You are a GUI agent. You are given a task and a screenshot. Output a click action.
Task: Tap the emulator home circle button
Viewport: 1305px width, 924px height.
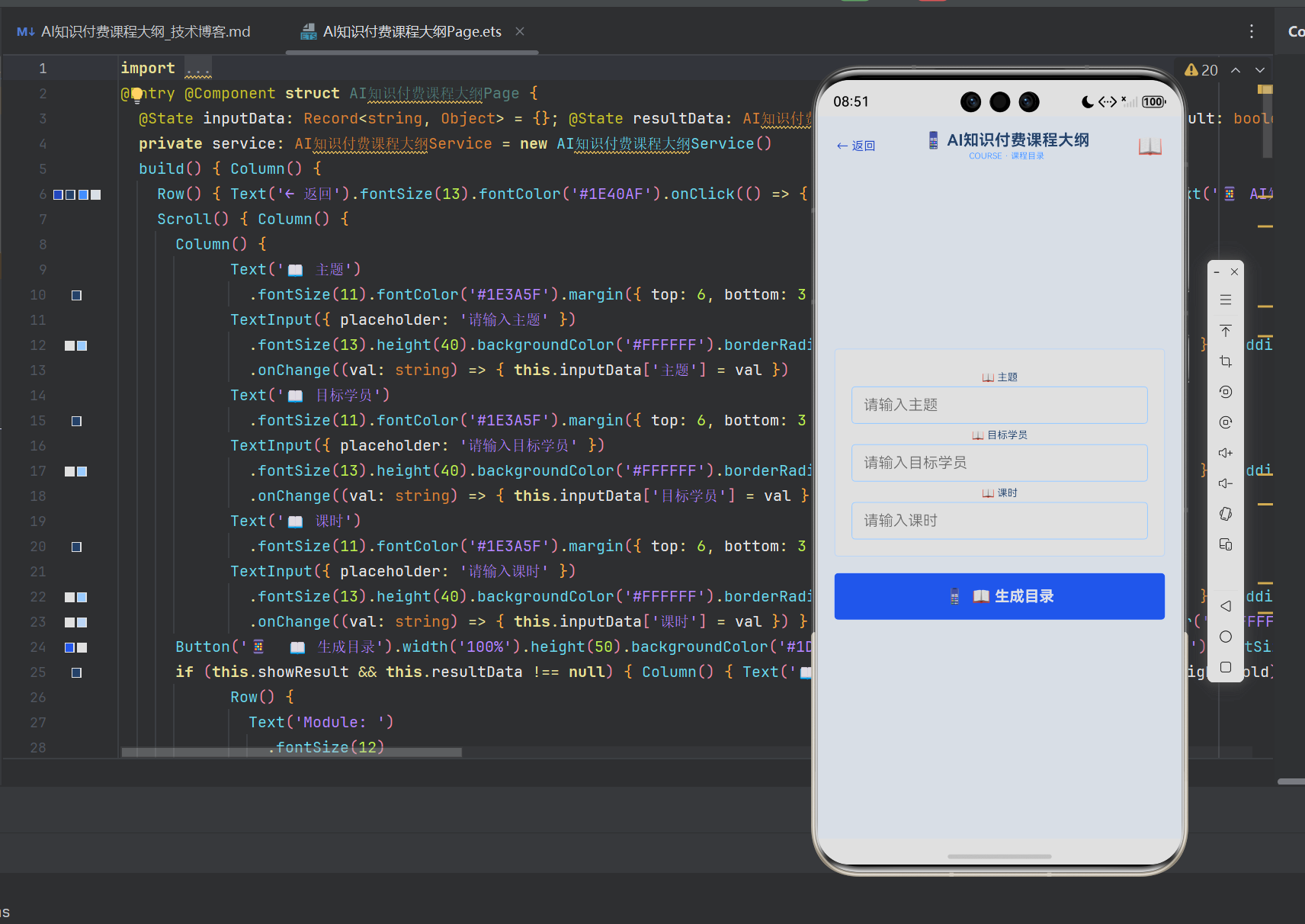(1226, 637)
